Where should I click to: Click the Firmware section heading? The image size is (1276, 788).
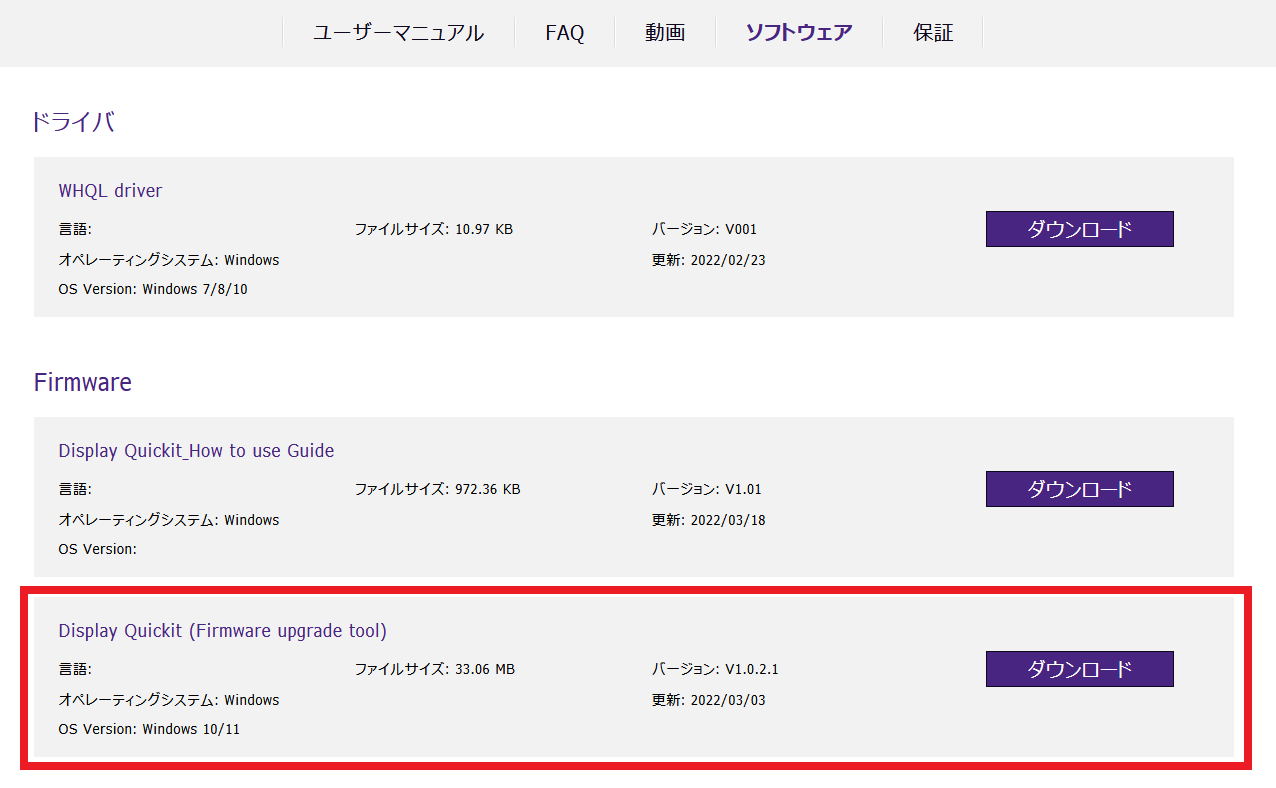[83, 382]
